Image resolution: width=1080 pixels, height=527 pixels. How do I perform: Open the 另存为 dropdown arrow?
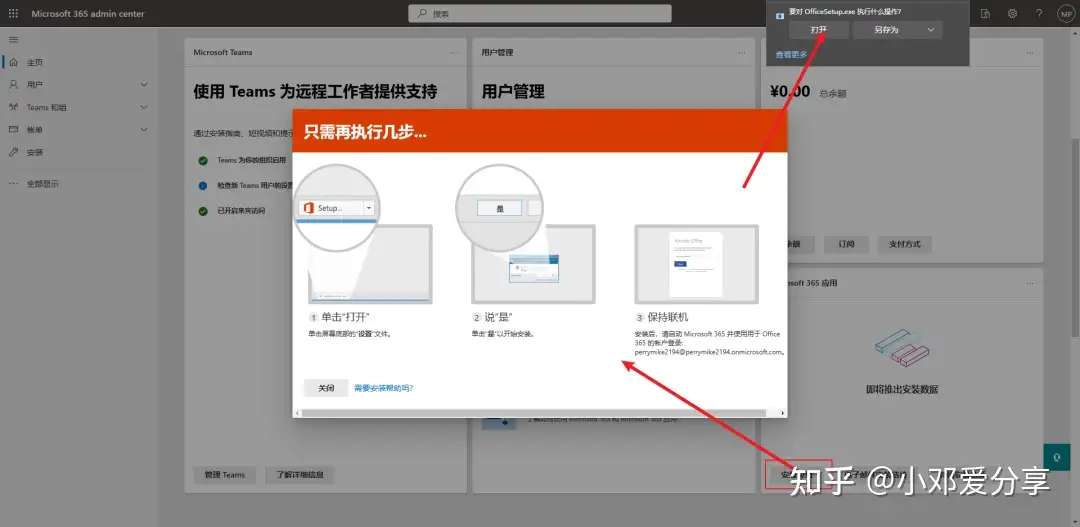point(931,30)
